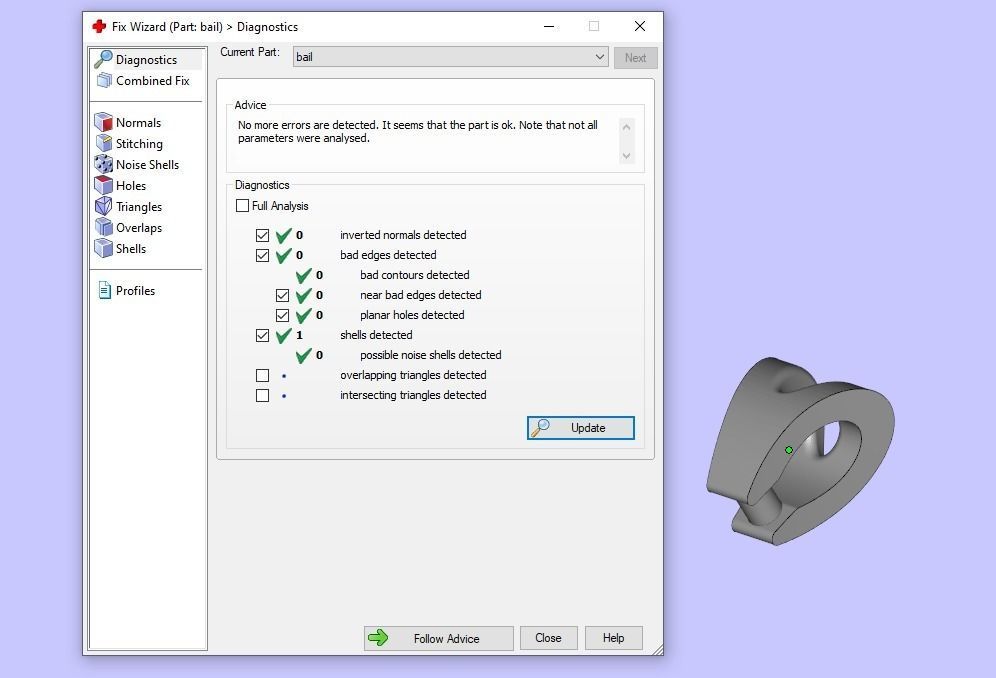Click the Normals red cube icon
Image resolution: width=996 pixels, height=678 pixels.
tap(103, 122)
